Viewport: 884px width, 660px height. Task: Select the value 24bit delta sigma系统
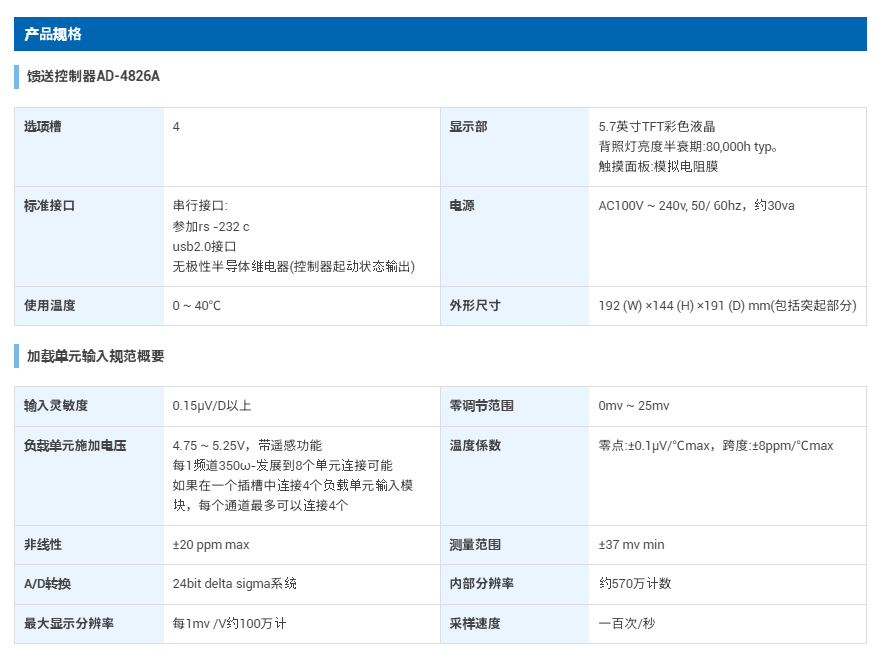coord(235,584)
